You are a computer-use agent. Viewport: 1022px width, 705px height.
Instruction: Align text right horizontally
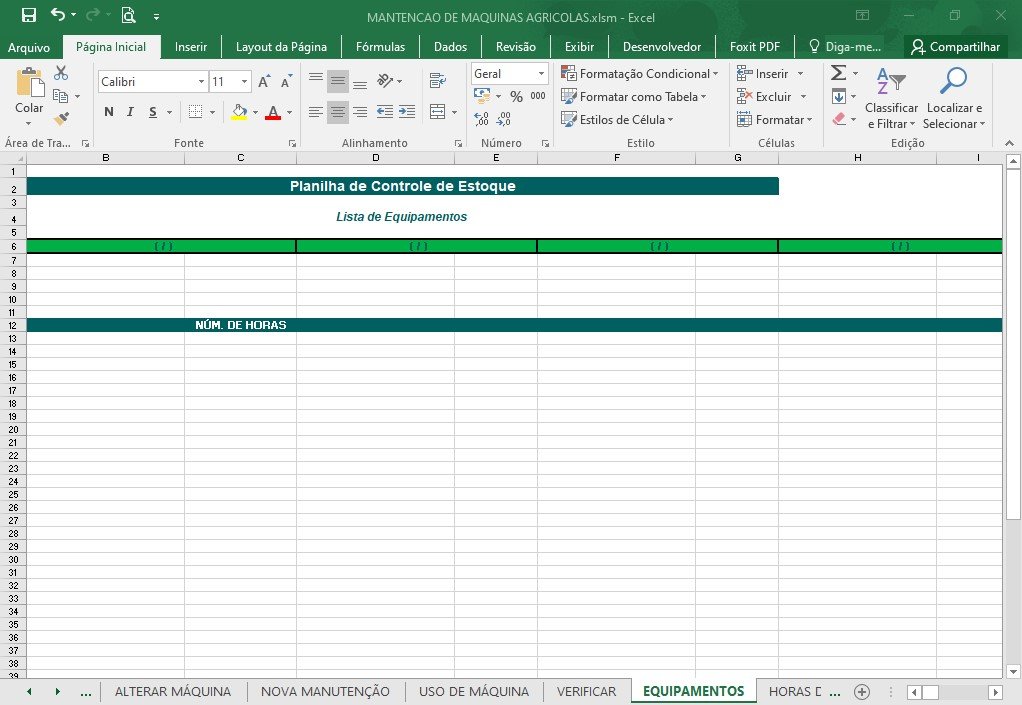pyautogui.click(x=360, y=112)
